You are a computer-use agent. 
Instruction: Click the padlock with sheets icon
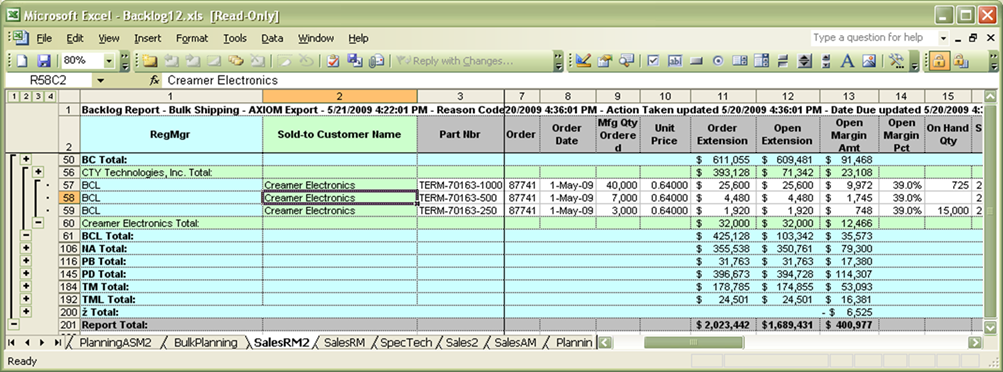point(960,61)
